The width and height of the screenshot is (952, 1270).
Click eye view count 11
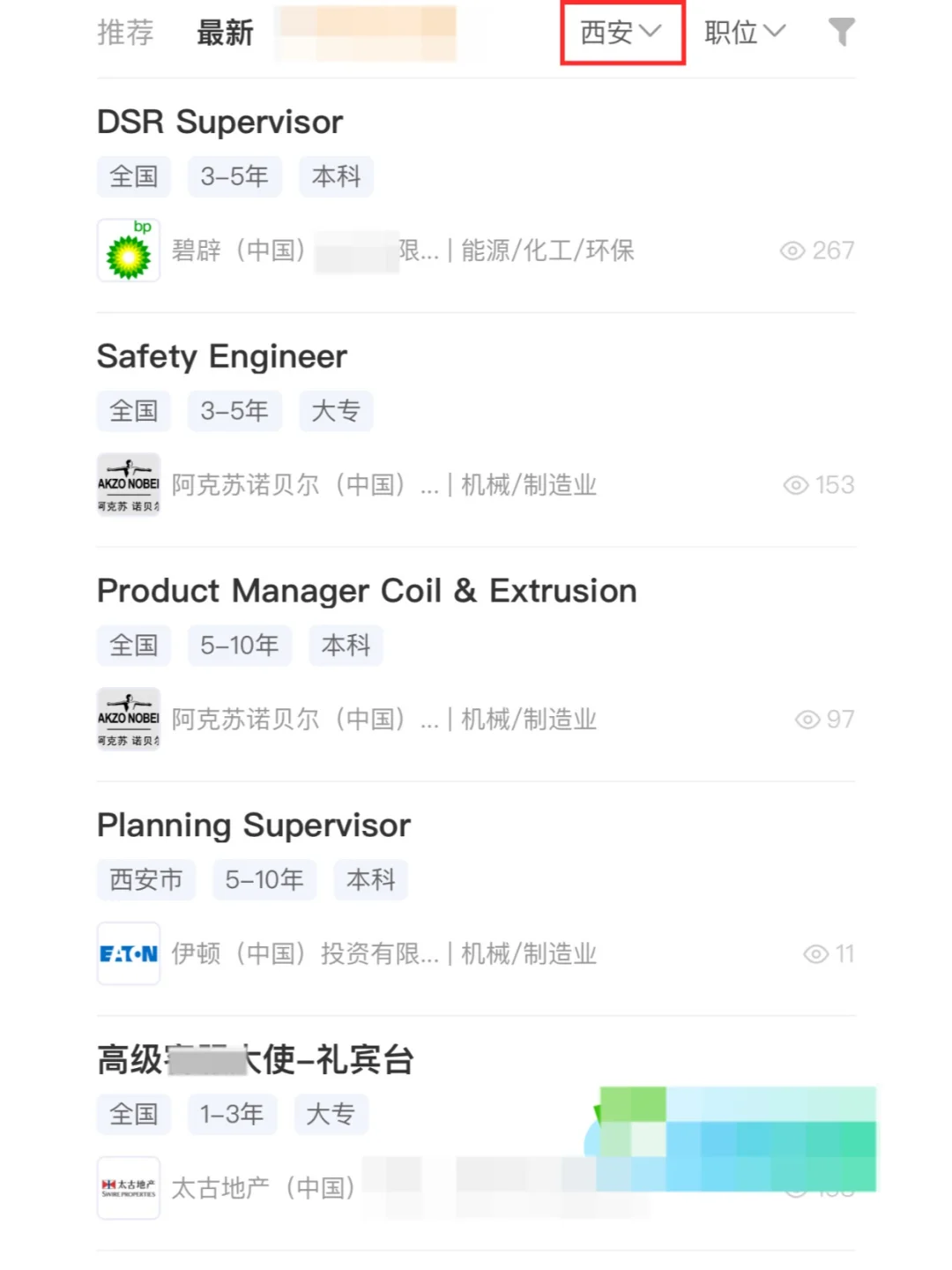pyautogui.click(x=829, y=954)
